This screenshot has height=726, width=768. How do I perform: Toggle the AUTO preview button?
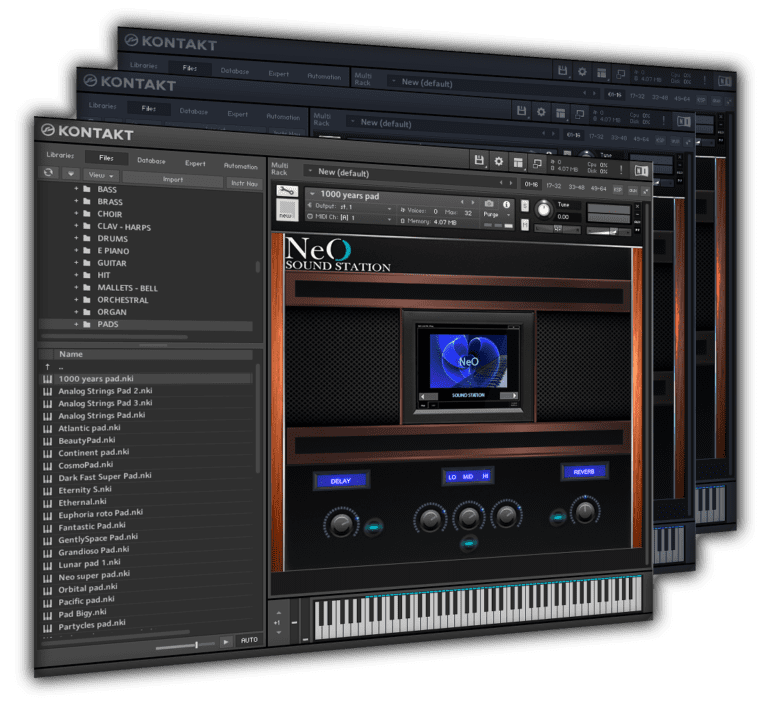point(249,640)
